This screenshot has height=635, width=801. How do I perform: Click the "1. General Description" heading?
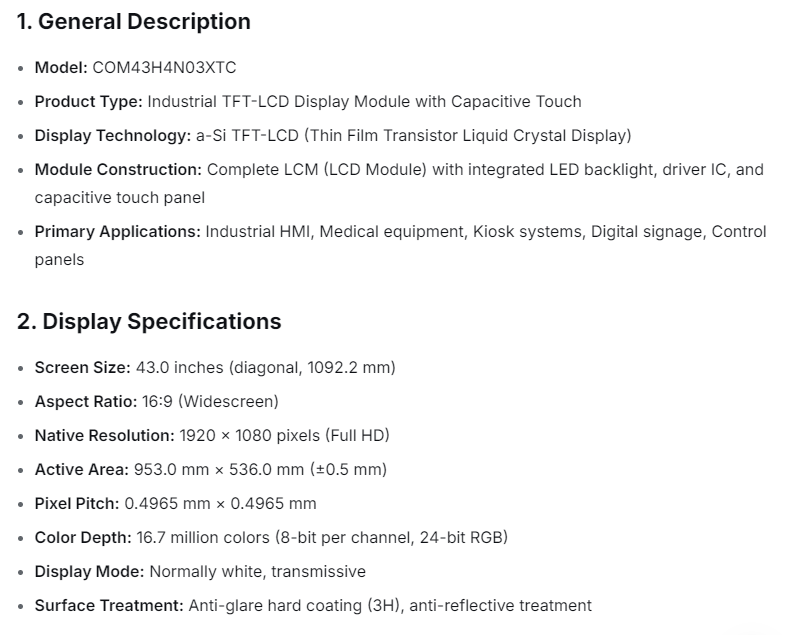[x=133, y=21]
